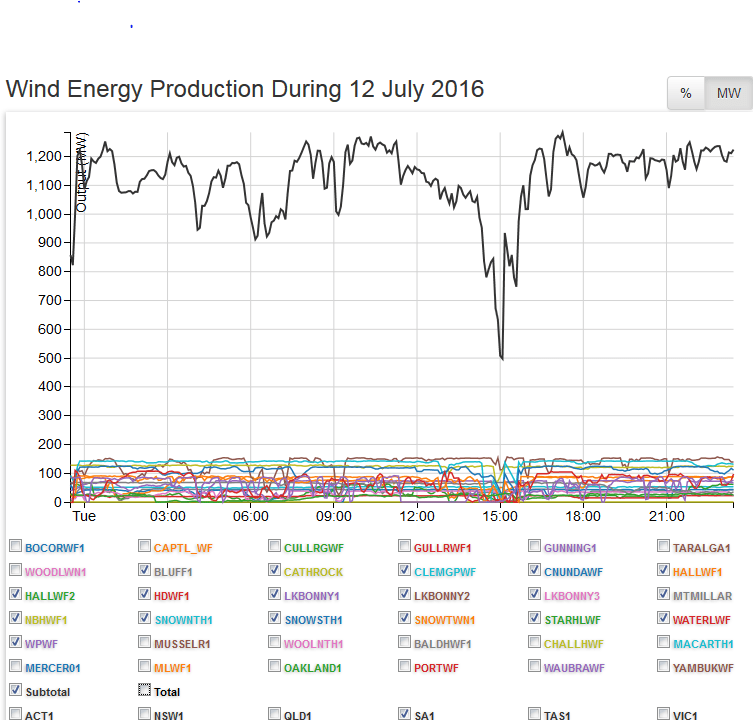The width and height of the screenshot is (753, 720).
Task: Toggle the CATHROCK series off
Action: click(276, 571)
